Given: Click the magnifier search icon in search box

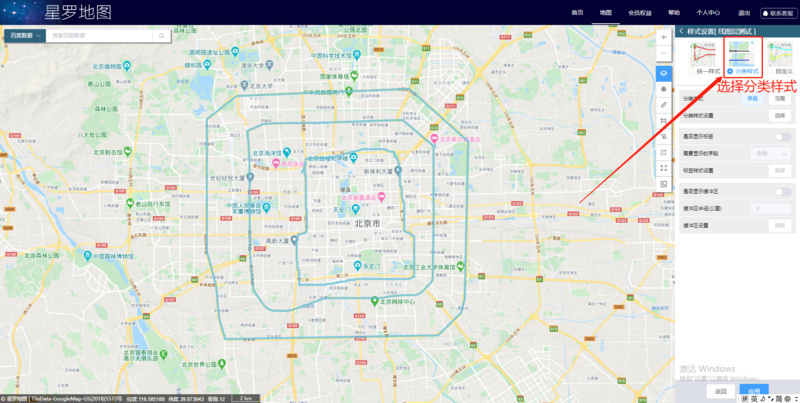Looking at the screenshot, I should (x=162, y=36).
